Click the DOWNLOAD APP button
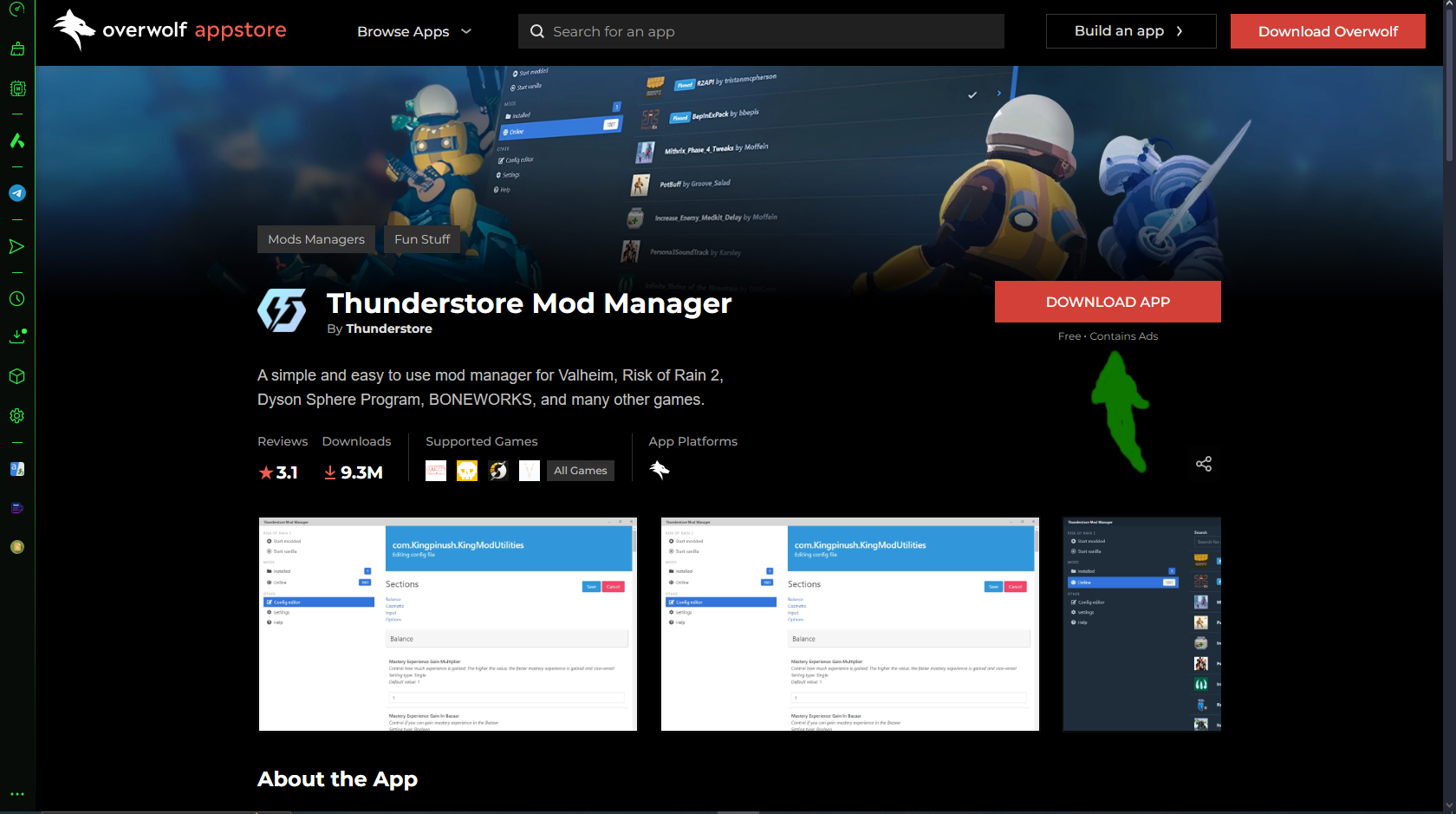Screen dimensions: 1456x814 click(1108, 302)
